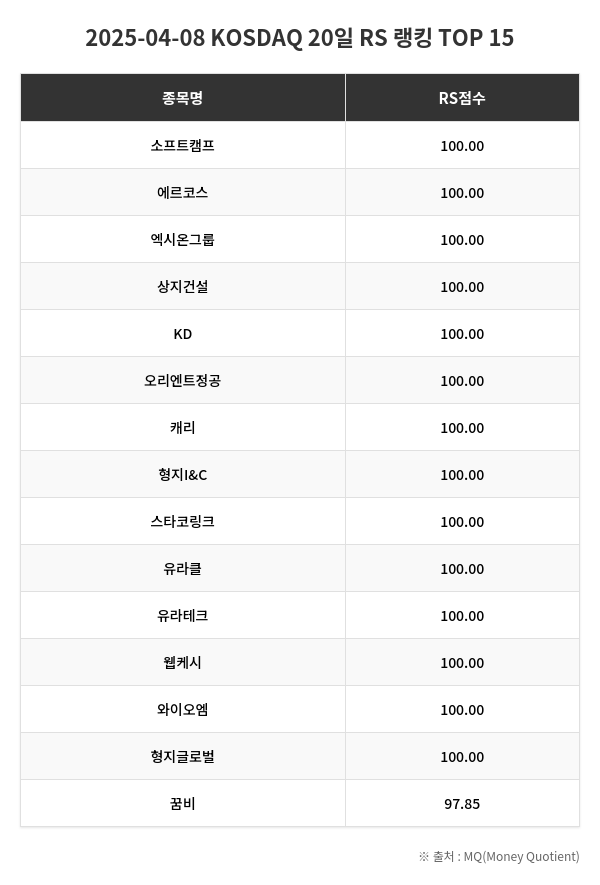Select the 소프트캠프 stock name
The image size is (600, 885).
pyautogui.click(x=182, y=145)
